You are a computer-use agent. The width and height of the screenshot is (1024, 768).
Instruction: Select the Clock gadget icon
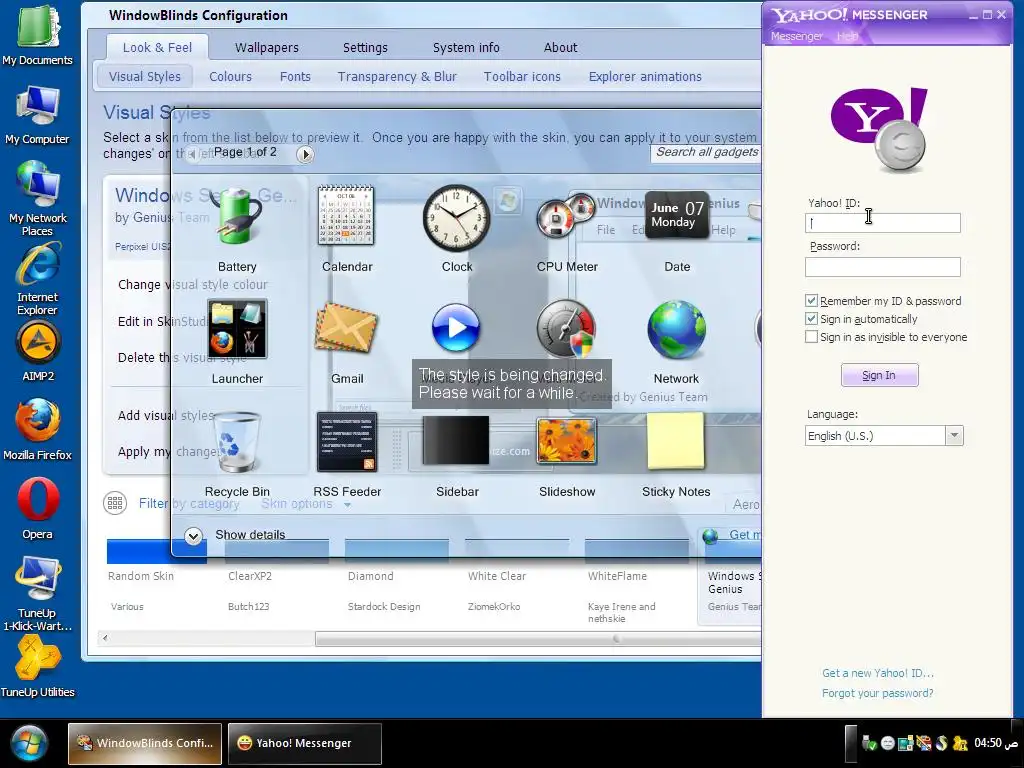coord(456,218)
